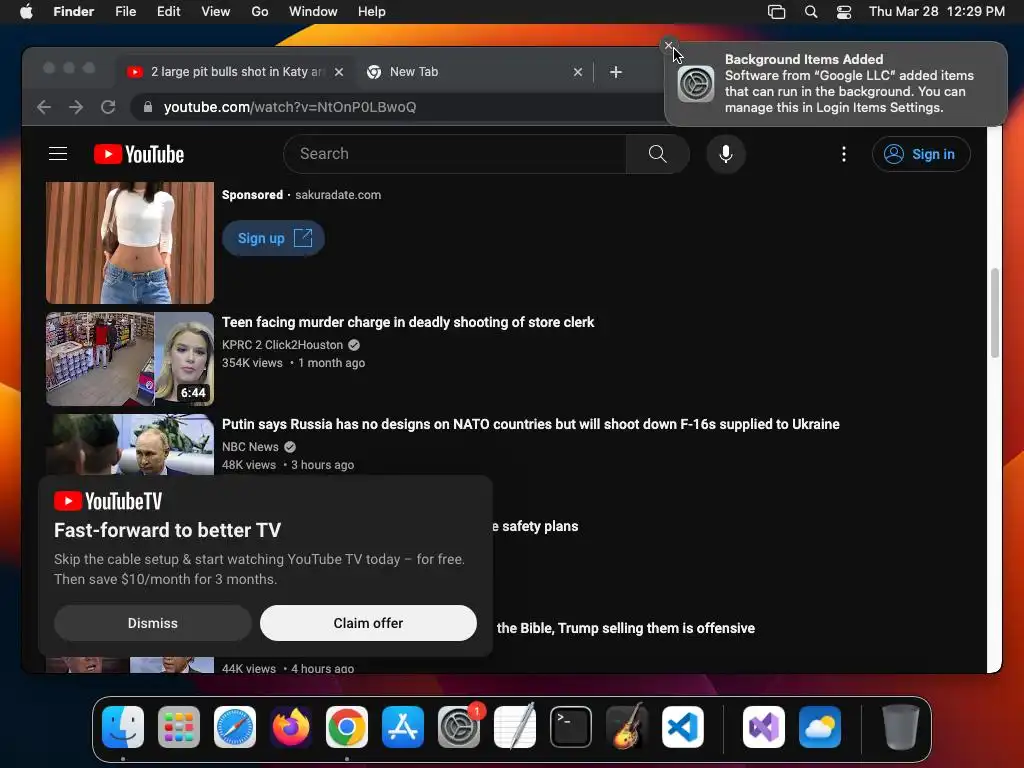
Task: Open App Store from the Dock
Action: pyautogui.click(x=403, y=727)
